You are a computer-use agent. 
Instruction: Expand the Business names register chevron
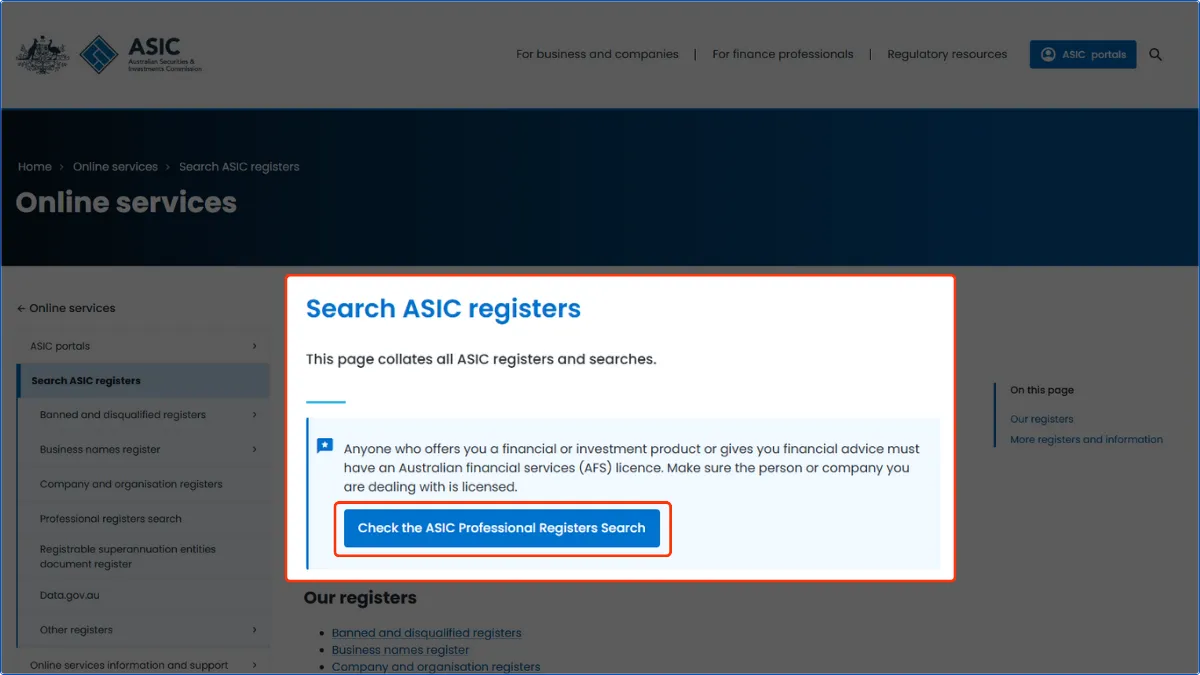(254, 450)
